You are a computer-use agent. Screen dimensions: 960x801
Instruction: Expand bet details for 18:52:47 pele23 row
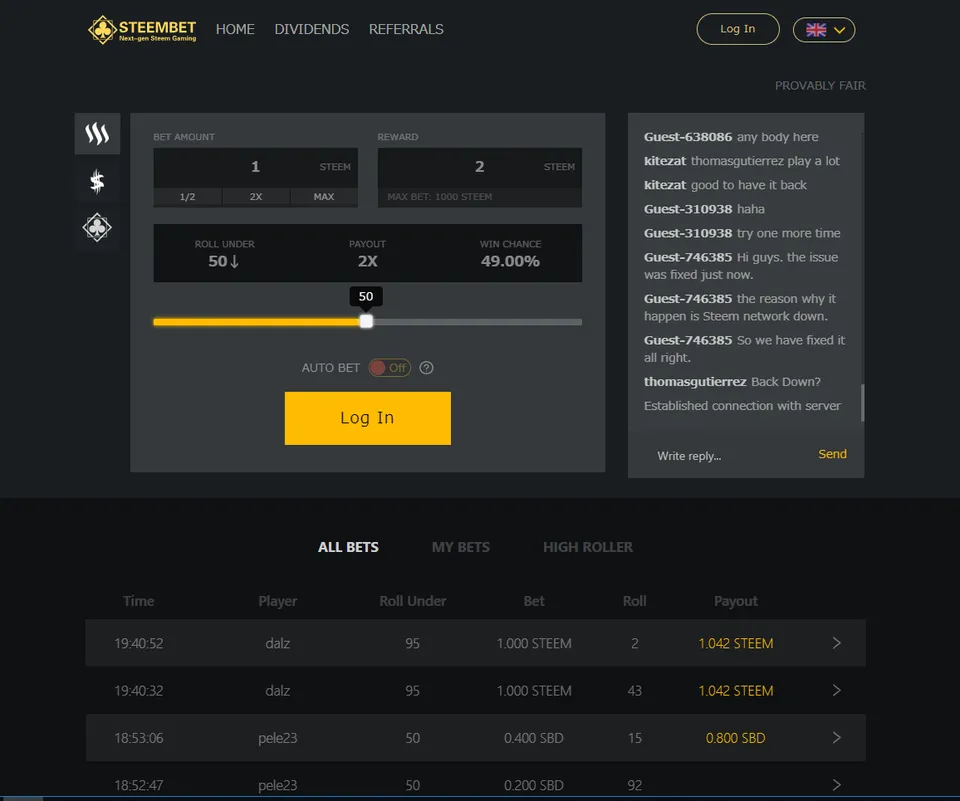coord(836,784)
